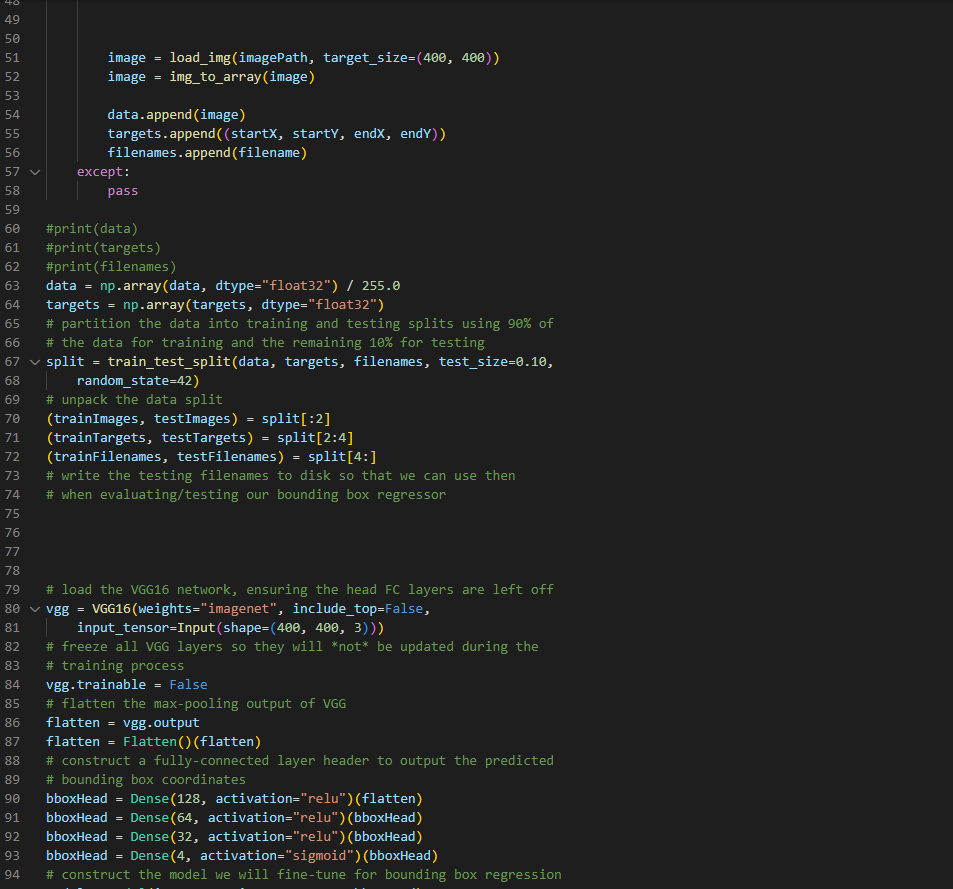This screenshot has height=889, width=953.
Task: Click the 'pass' keyword on line 58
Action: coord(123,191)
